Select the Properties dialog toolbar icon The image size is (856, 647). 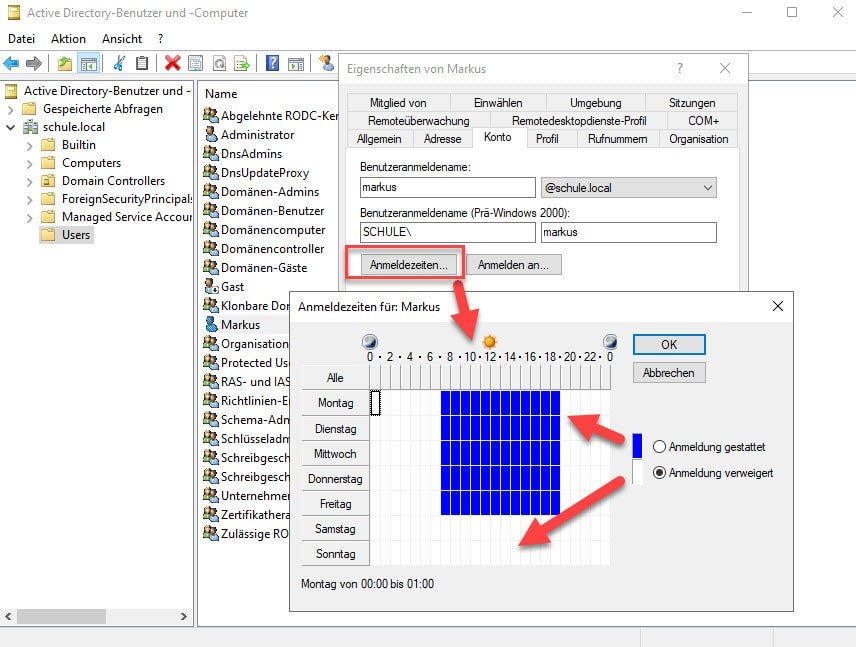tap(195, 63)
